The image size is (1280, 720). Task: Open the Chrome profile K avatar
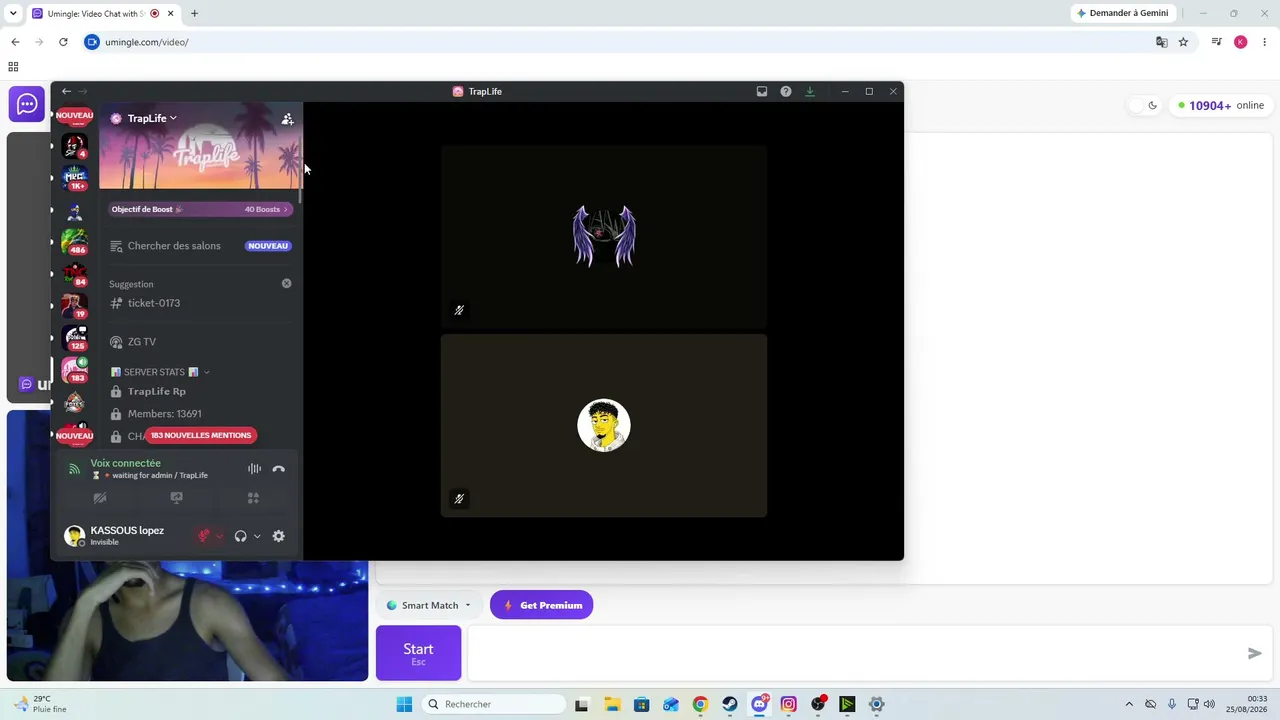pos(1241,42)
